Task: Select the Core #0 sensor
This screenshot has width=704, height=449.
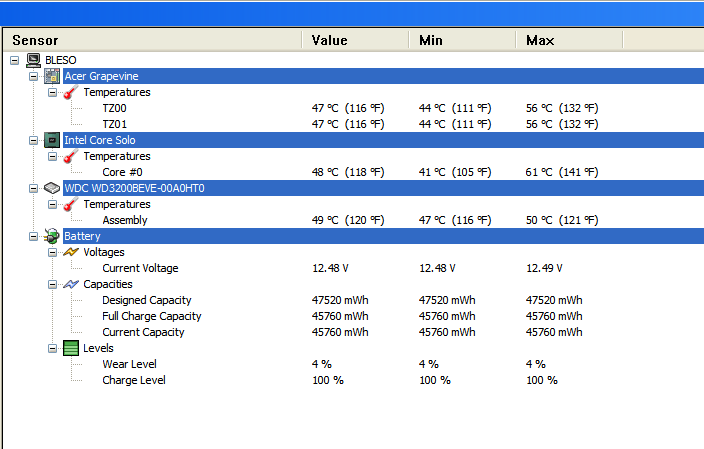Action: point(122,172)
